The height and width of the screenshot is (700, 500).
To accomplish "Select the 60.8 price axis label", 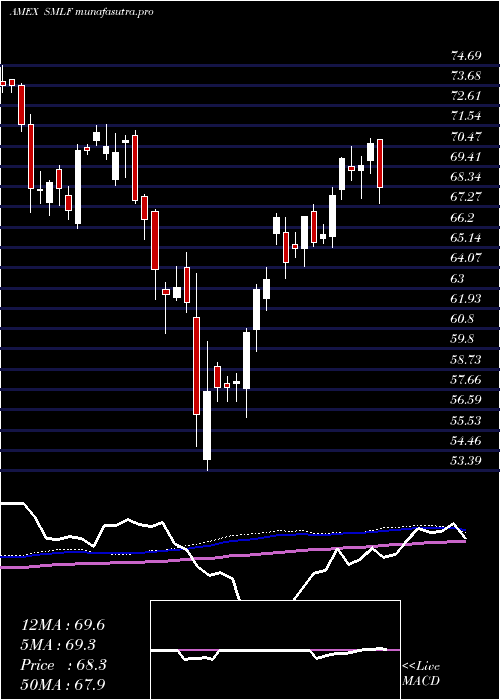I will tap(463, 319).
